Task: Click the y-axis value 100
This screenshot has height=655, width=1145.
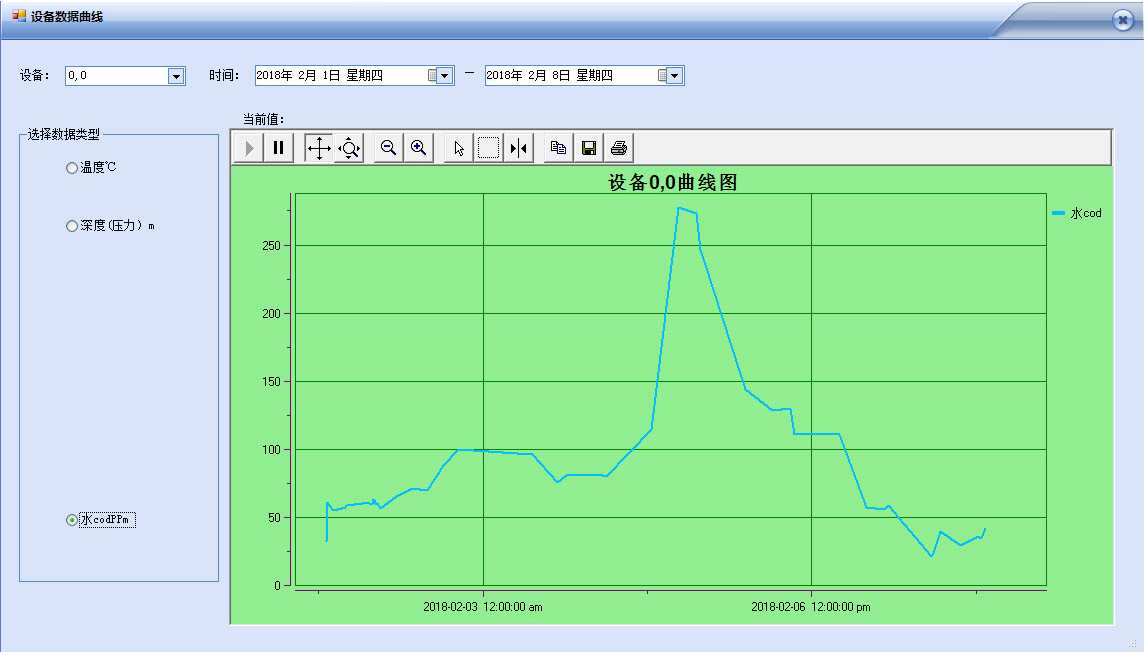Action: (x=272, y=450)
